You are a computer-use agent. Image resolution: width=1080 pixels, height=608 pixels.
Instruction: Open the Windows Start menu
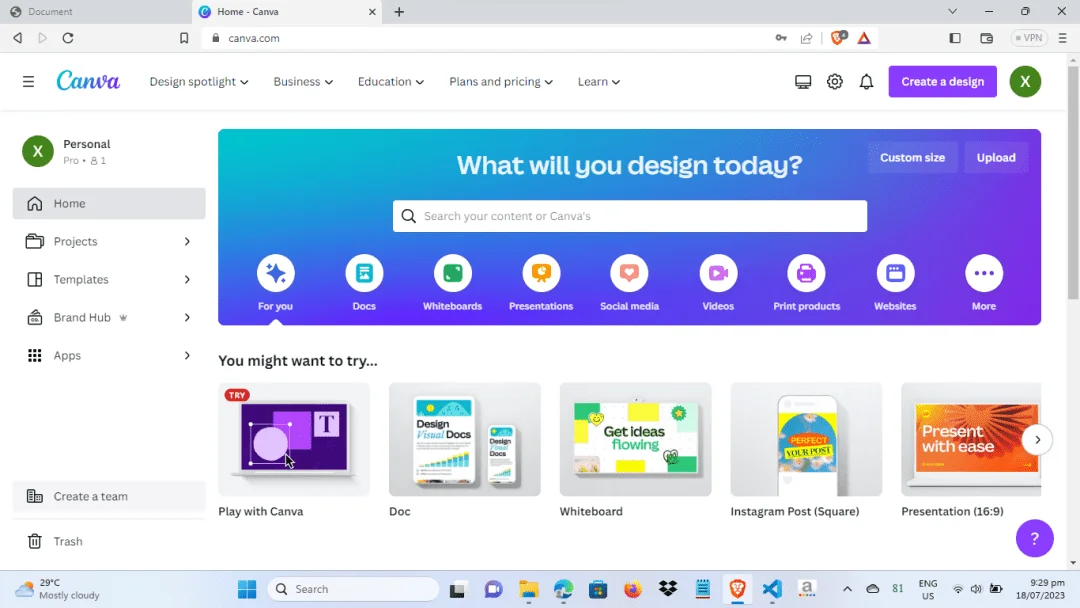click(x=247, y=589)
